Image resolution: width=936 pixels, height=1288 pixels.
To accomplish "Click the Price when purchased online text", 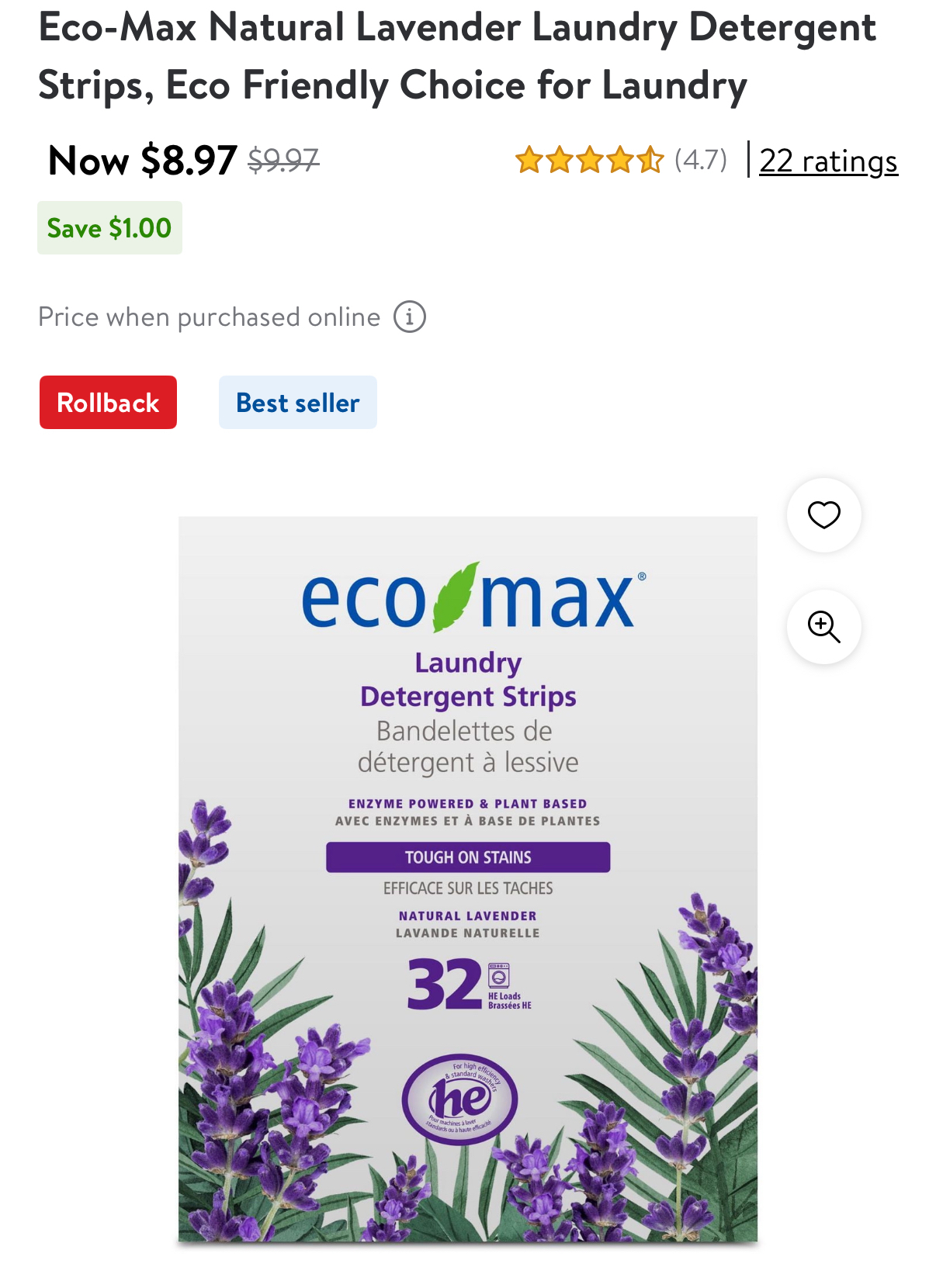I will tap(210, 317).
